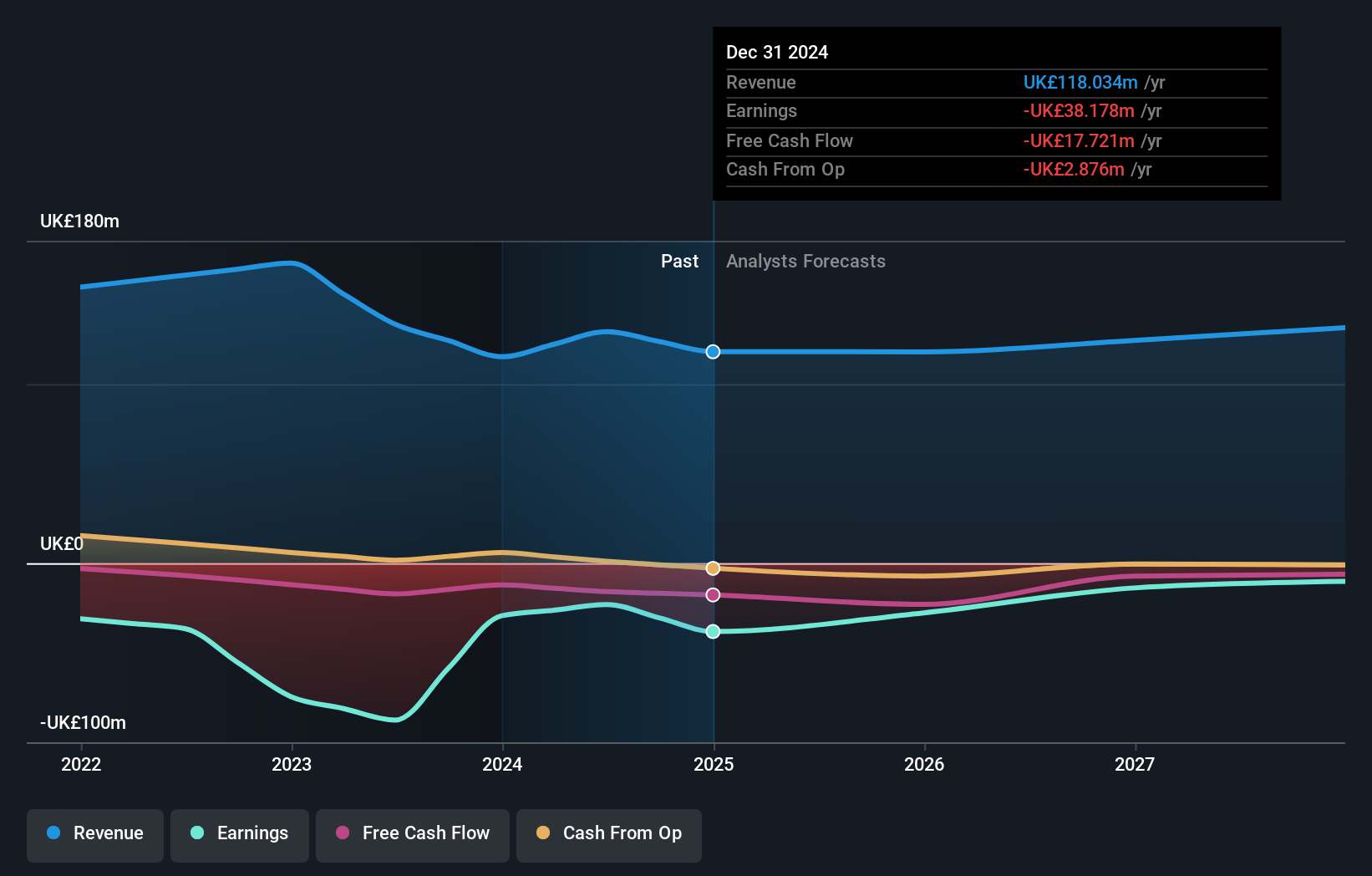Click the Cash From Op orange dot

[543, 833]
